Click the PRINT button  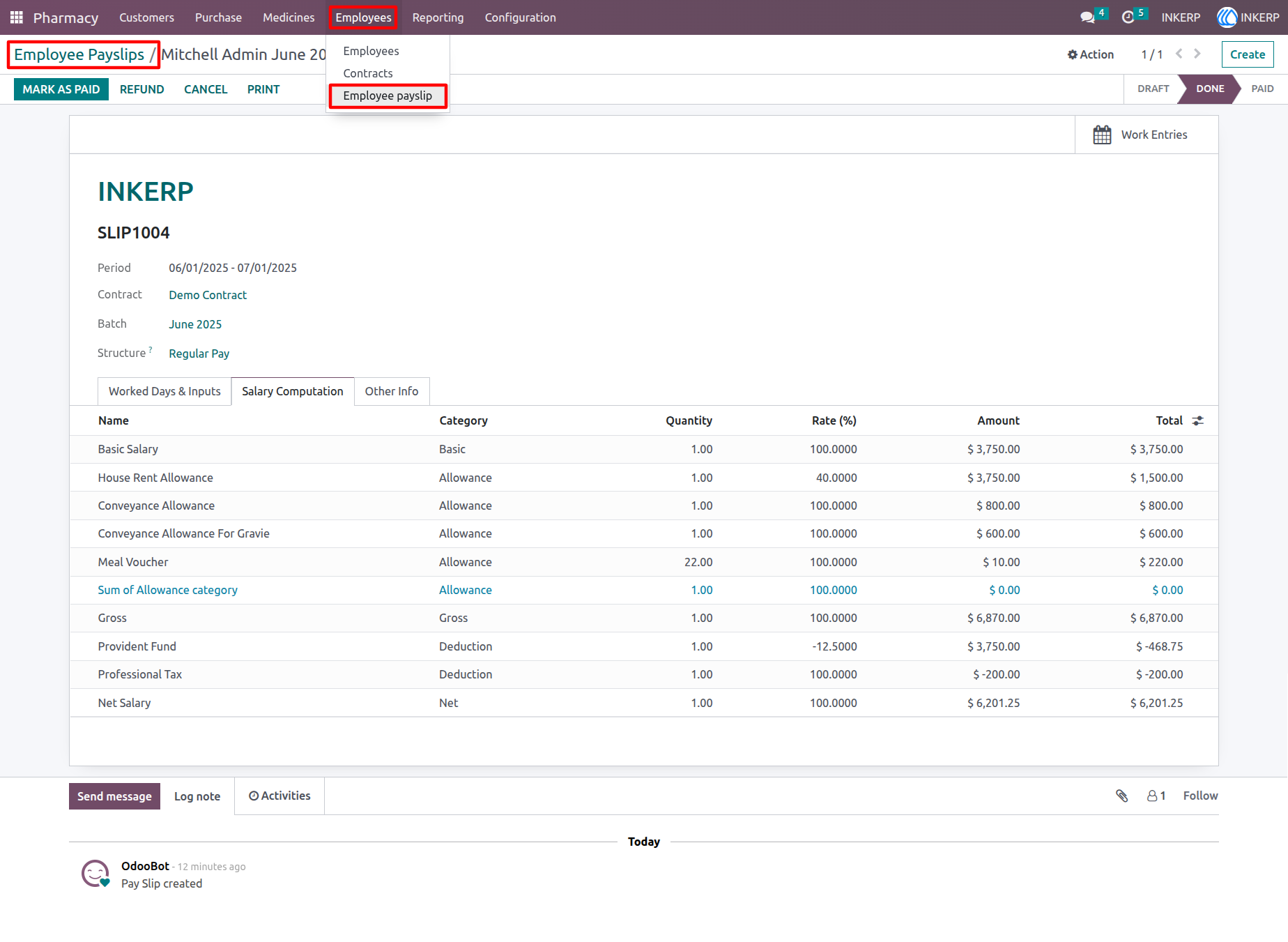pos(263,89)
